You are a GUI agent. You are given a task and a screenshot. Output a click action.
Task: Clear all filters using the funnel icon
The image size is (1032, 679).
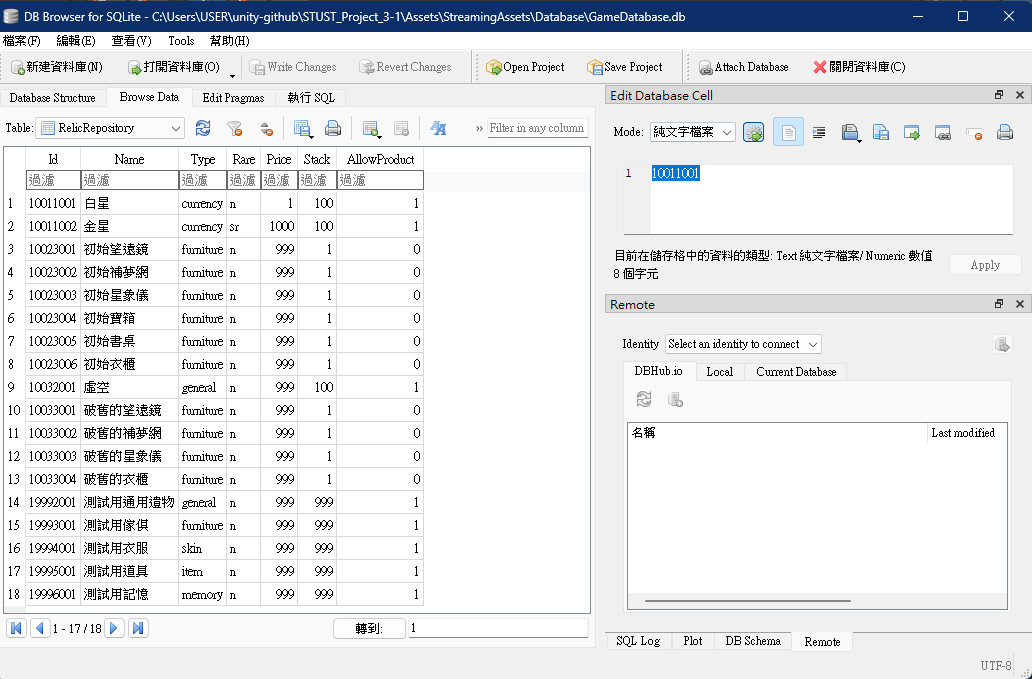tap(234, 128)
